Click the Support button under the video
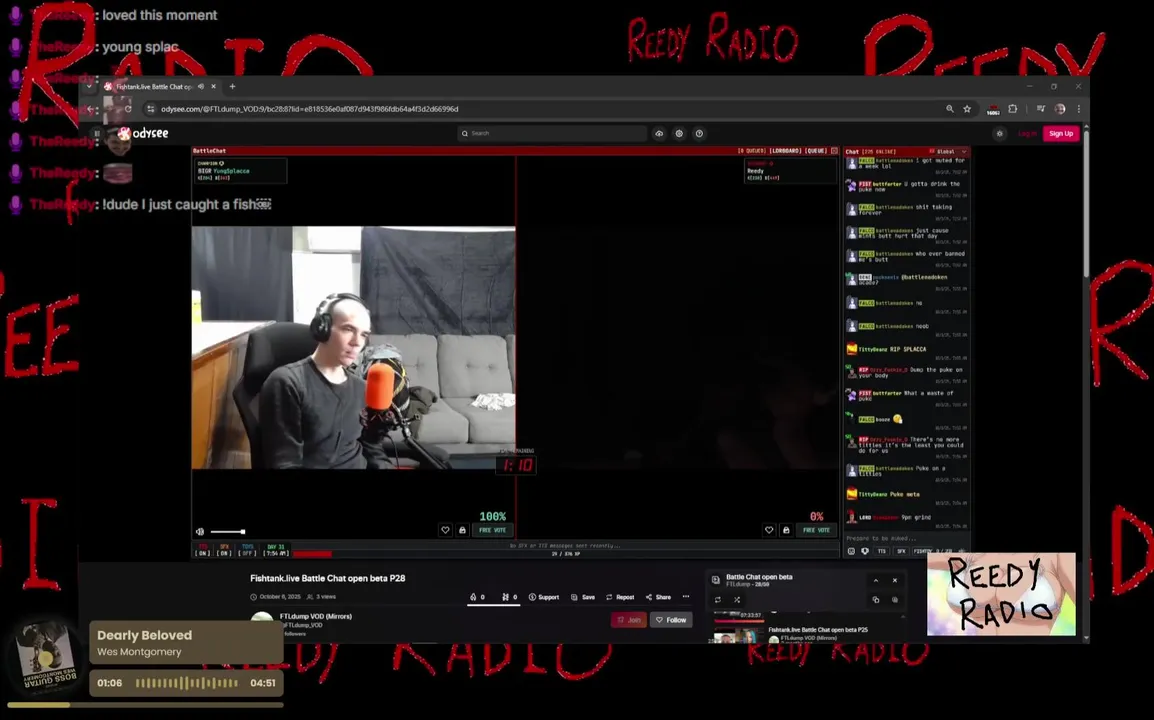1154x720 pixels. [544, 597]
